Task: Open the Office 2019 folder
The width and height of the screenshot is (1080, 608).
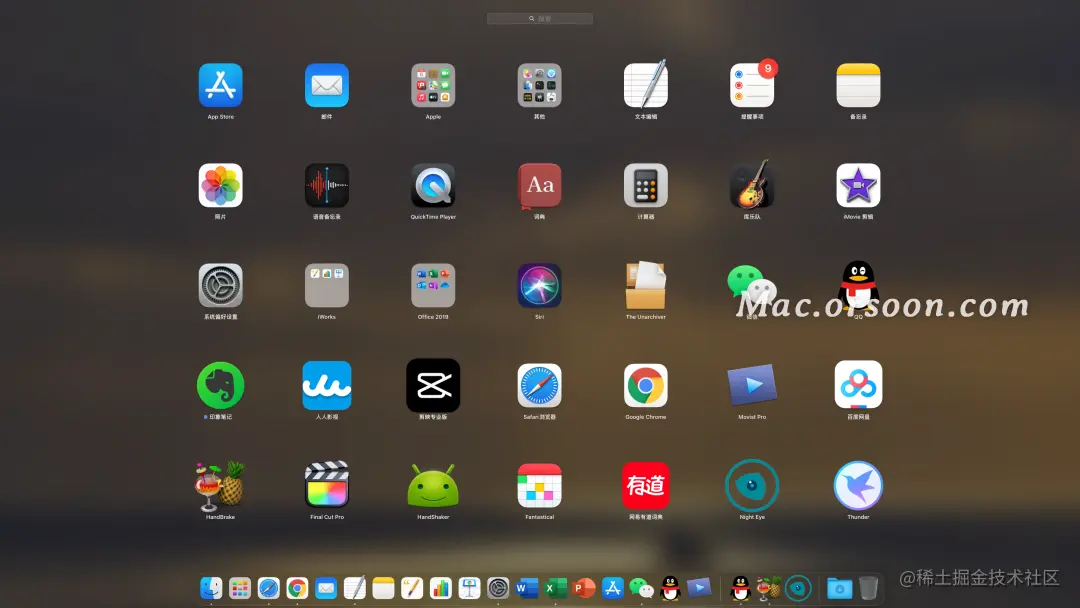Action: coord(433,285)
